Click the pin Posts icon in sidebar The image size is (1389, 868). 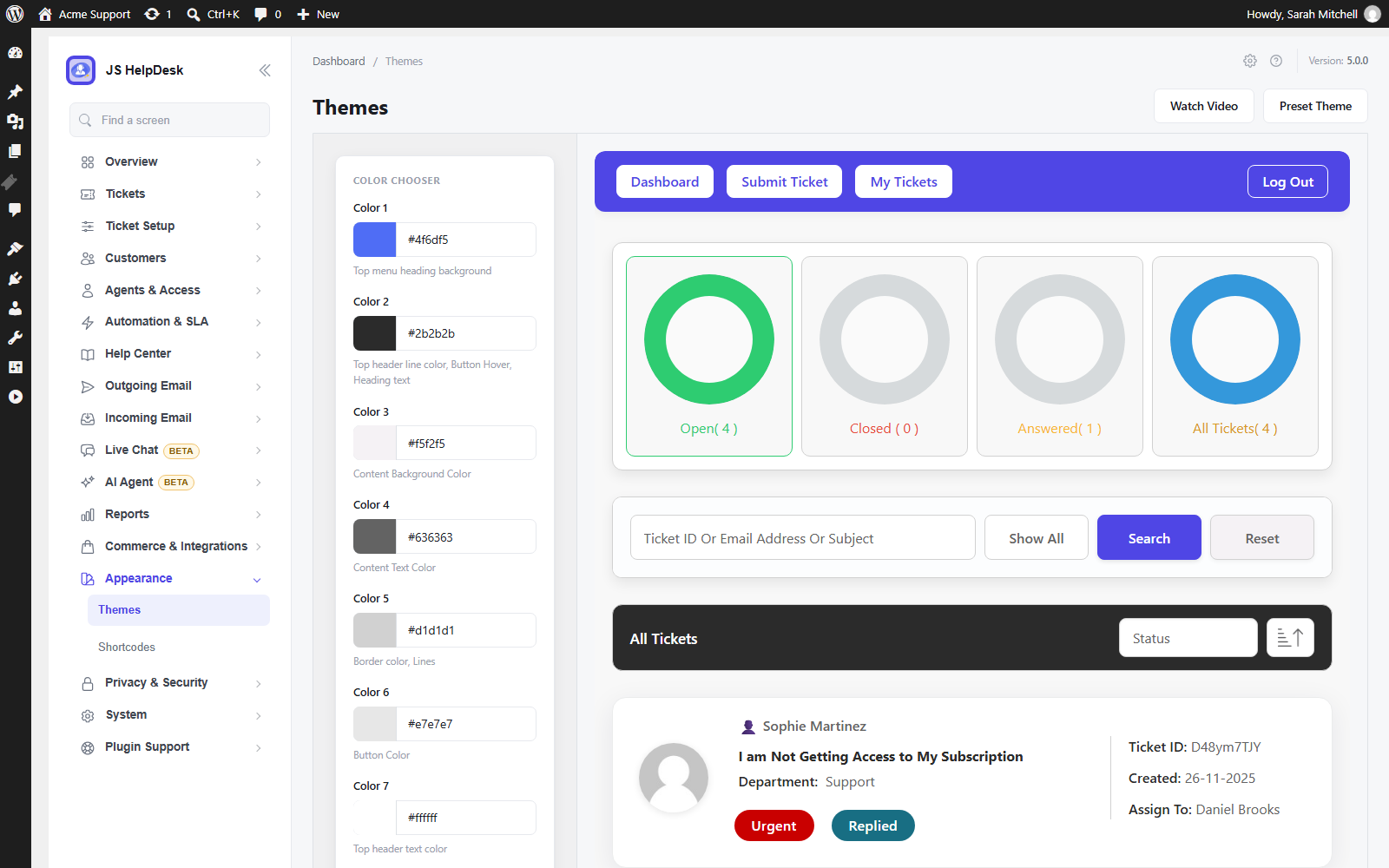[15, 92]
